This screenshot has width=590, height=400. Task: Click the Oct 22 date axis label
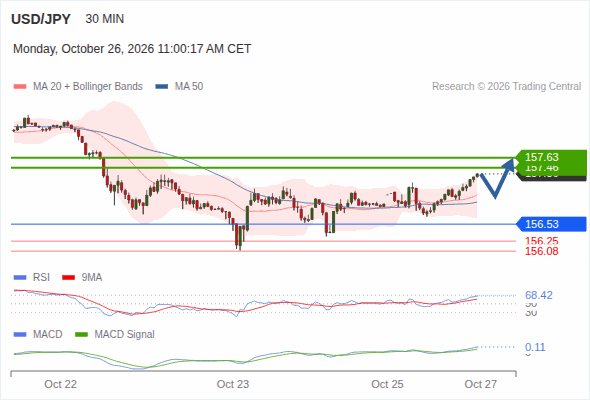[x=61, y=384]
